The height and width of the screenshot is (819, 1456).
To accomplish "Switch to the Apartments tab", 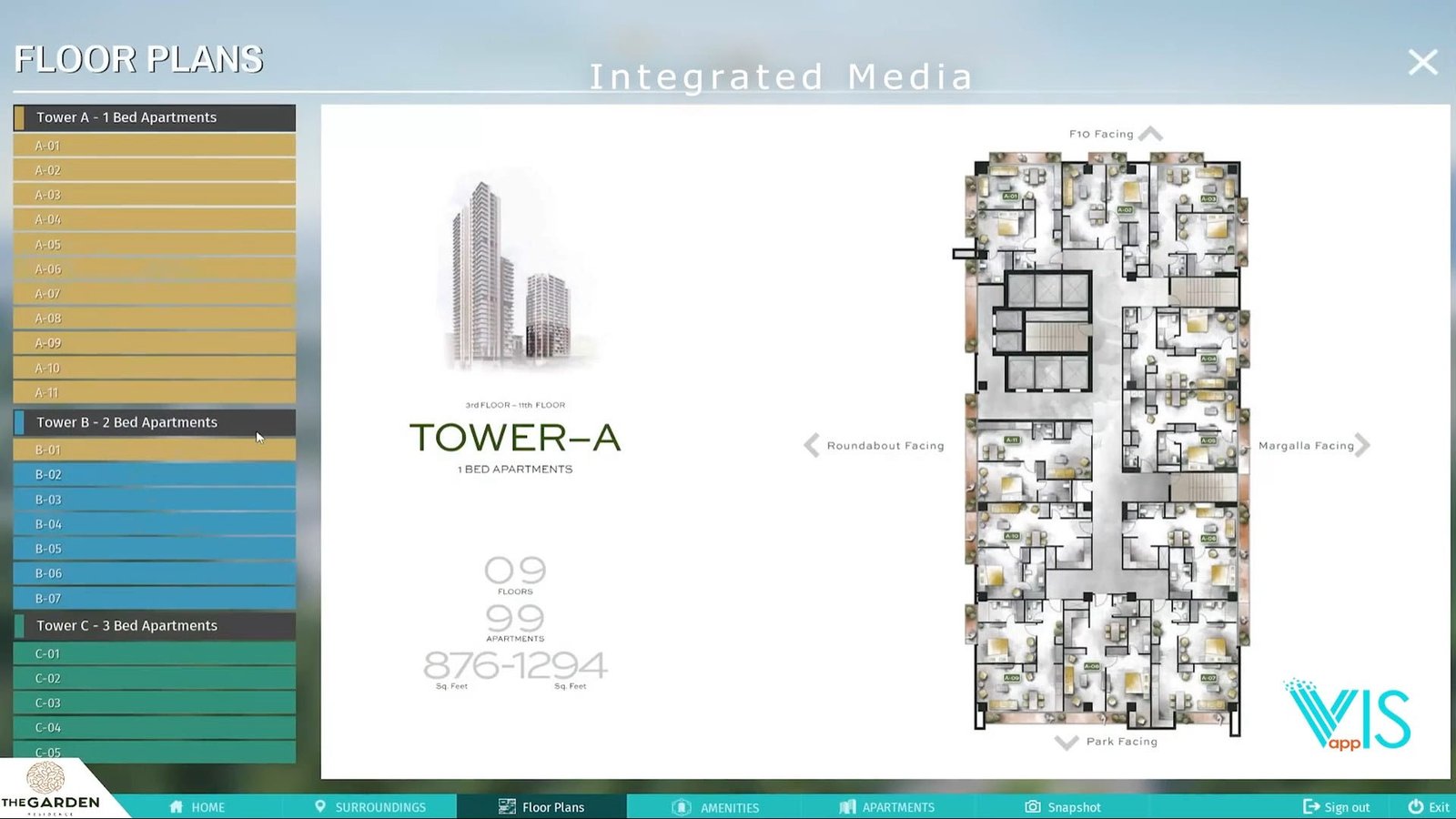I will click(887, 807).
